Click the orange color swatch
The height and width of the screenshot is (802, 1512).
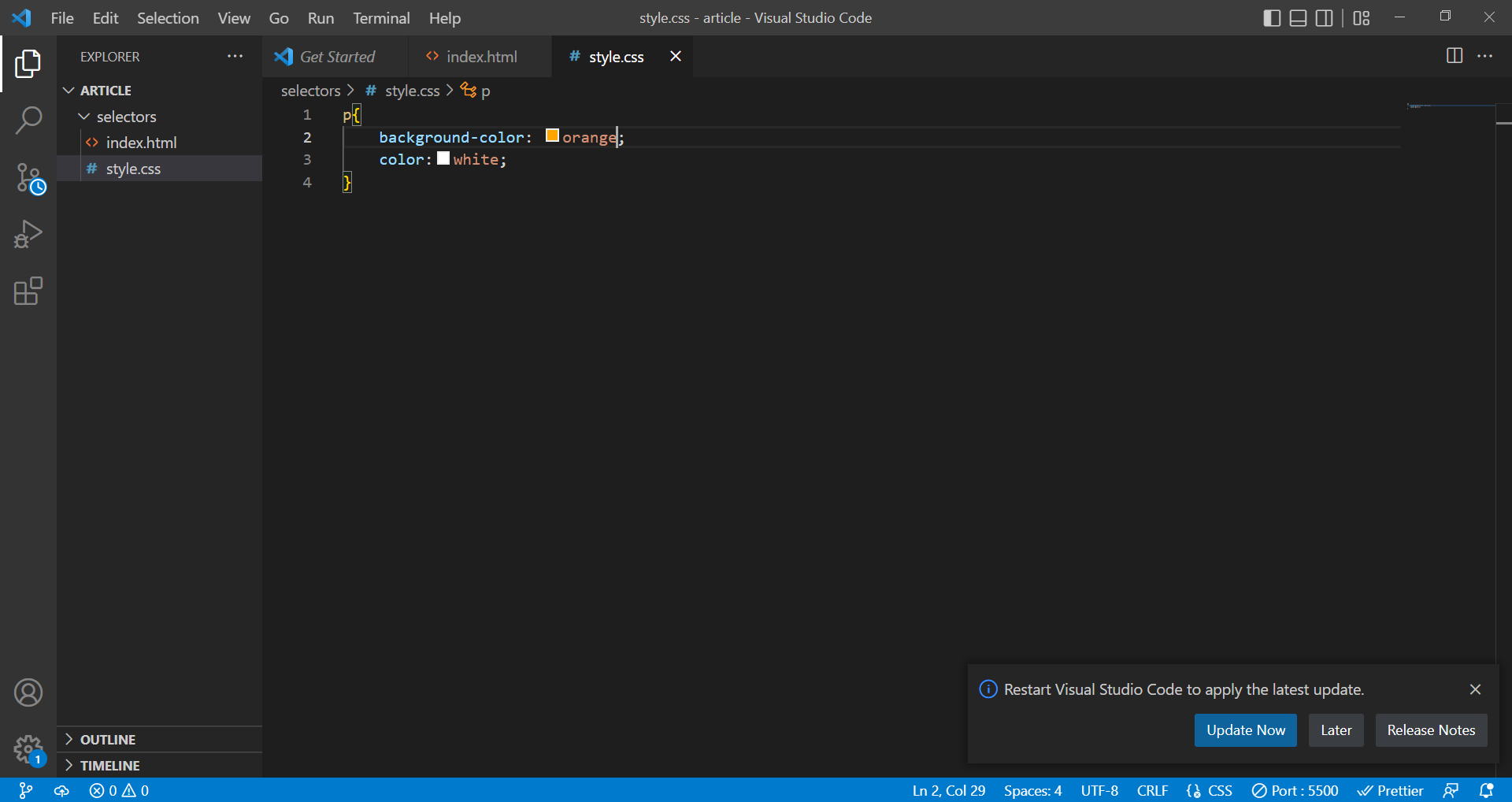tap(552, 136)
